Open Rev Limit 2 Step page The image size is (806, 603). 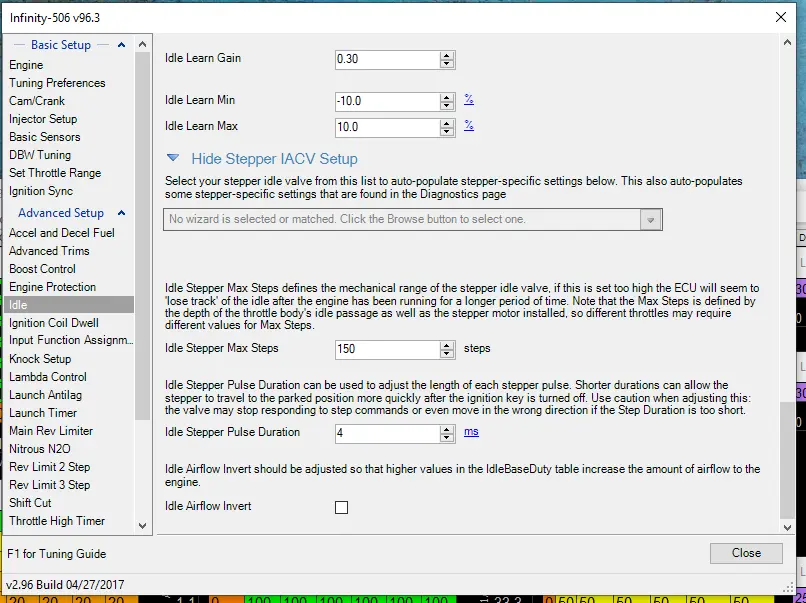[49, 467]
